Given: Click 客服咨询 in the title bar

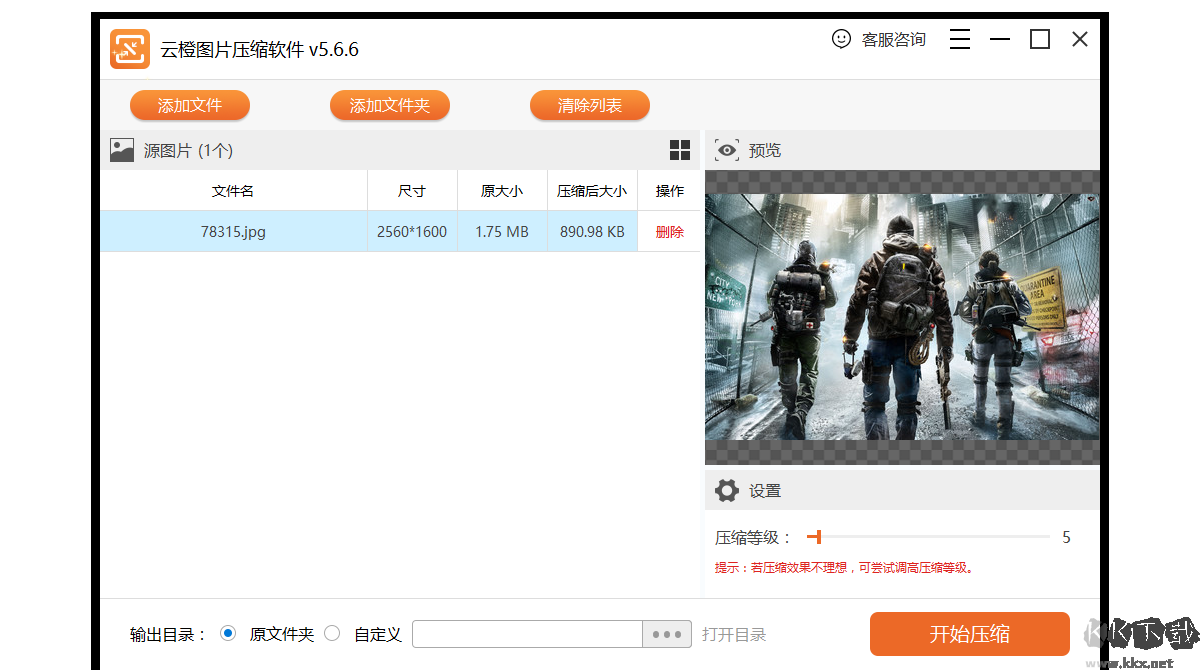Looking at the screenshot, I should point(892,38).
